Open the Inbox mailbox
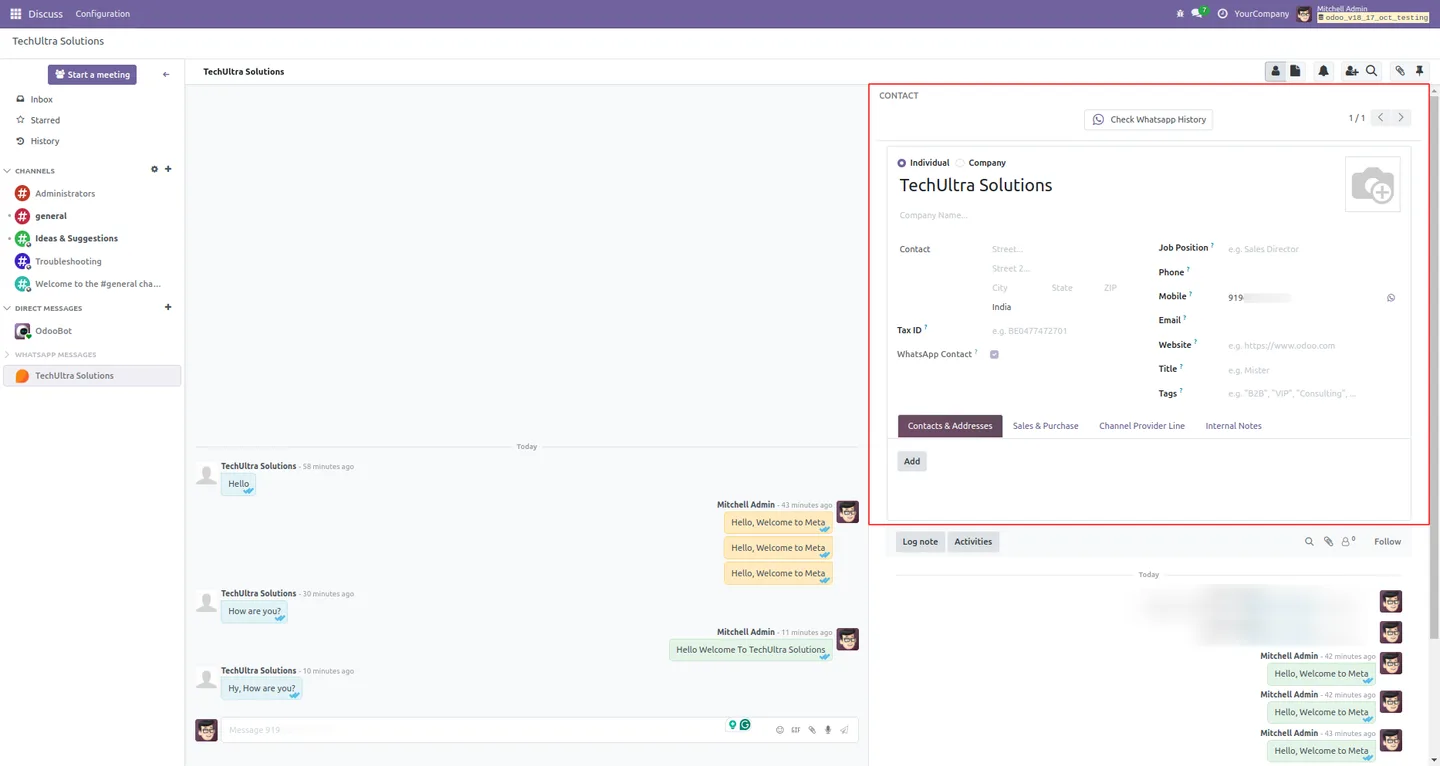 [41, 99]
